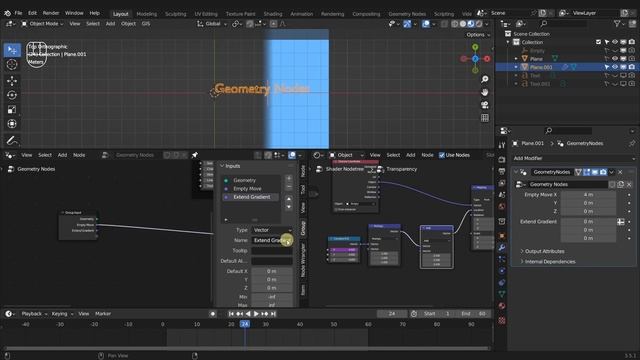The width and height of the screenshot is (640, 360).
Task: Click the Empty Move X value field
Action: pos(588,195)
